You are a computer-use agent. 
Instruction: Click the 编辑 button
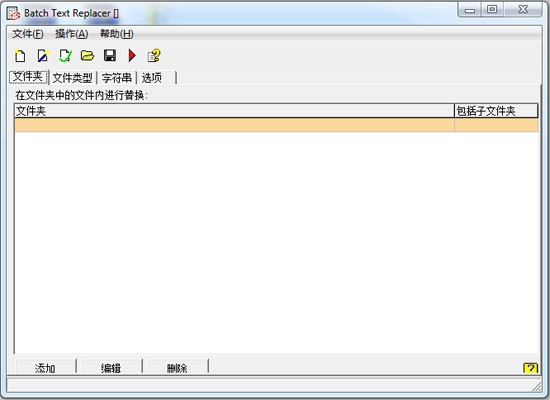(112, 367)
